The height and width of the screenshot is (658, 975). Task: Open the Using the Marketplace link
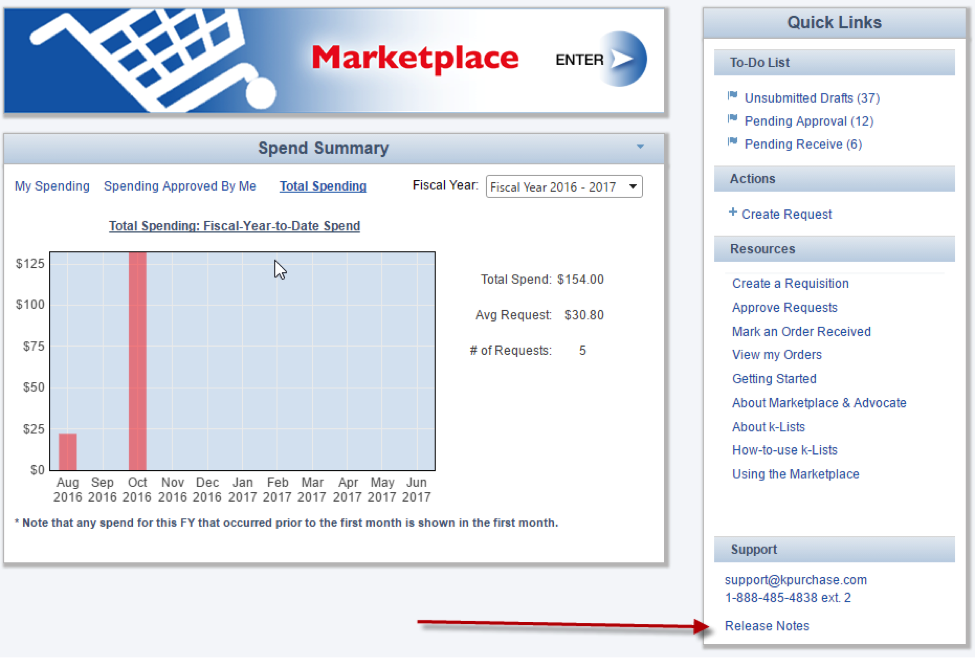tap(795, 475)
